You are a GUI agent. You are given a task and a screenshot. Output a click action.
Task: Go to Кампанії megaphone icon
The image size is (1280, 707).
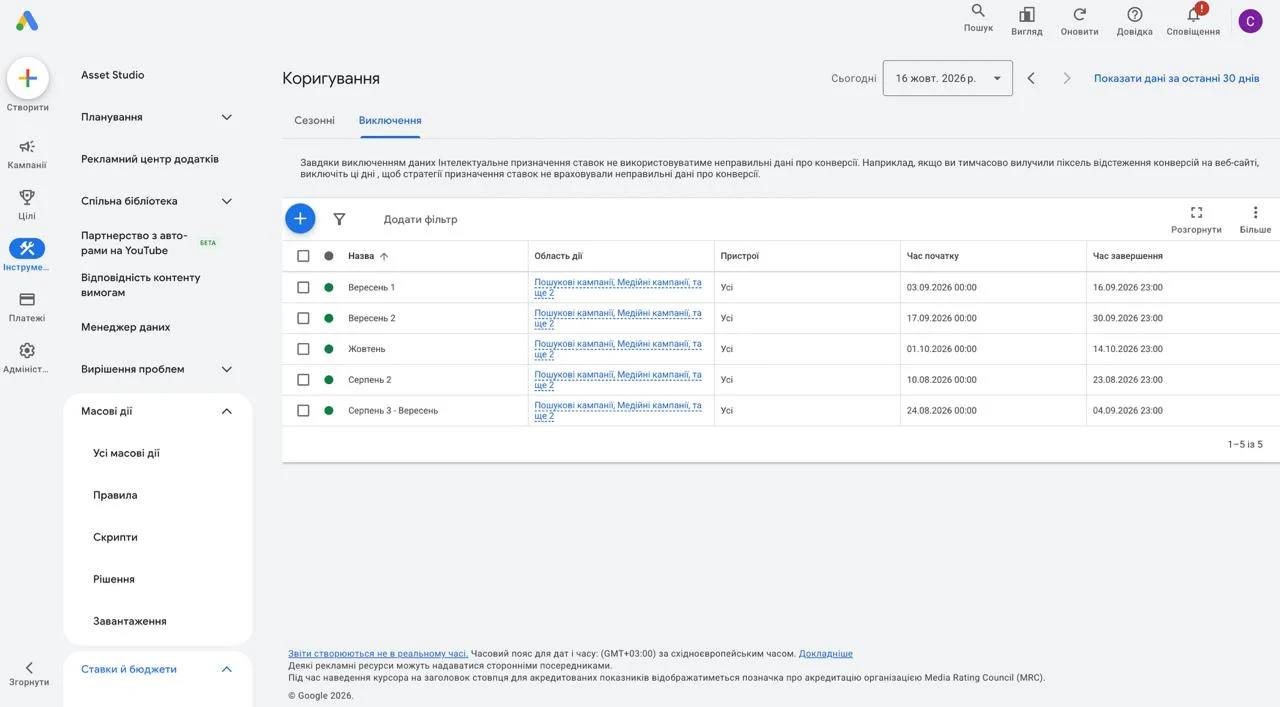pyautogui.click(x=27, y=147)
